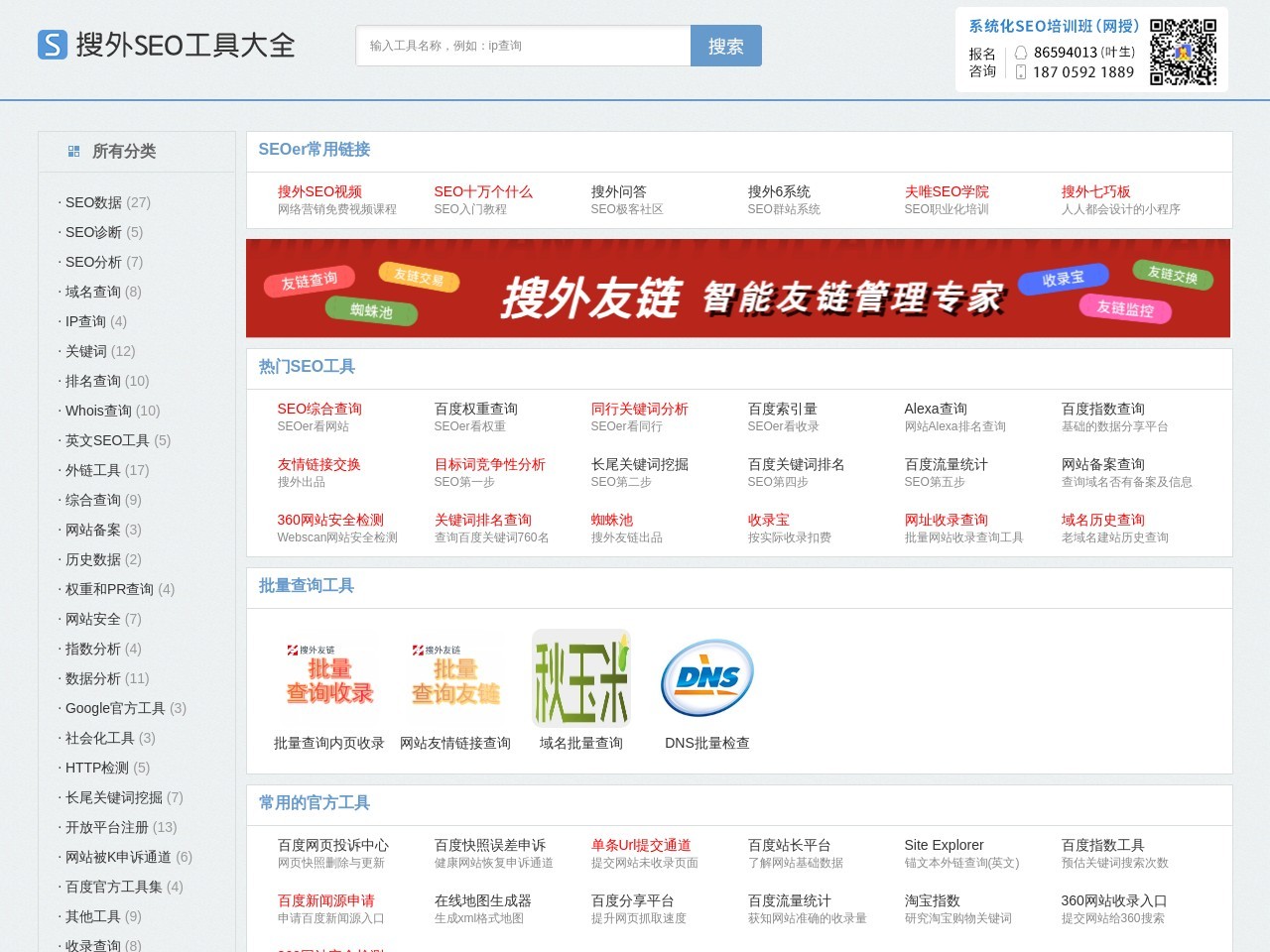Click the 搜外 "S" logo icon
Viewport: 1270px width, 952px height.
pyautogui.click(x=54, y=46)
